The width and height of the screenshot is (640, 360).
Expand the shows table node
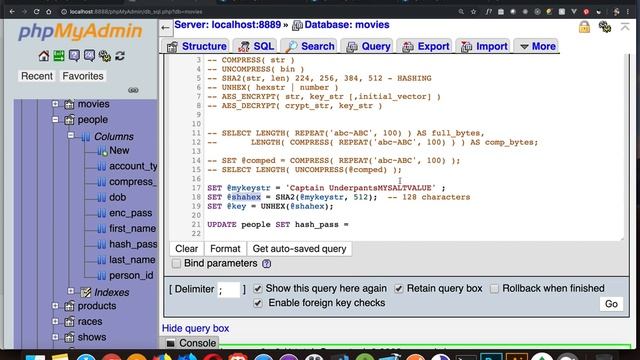click(x=55, y=337)
